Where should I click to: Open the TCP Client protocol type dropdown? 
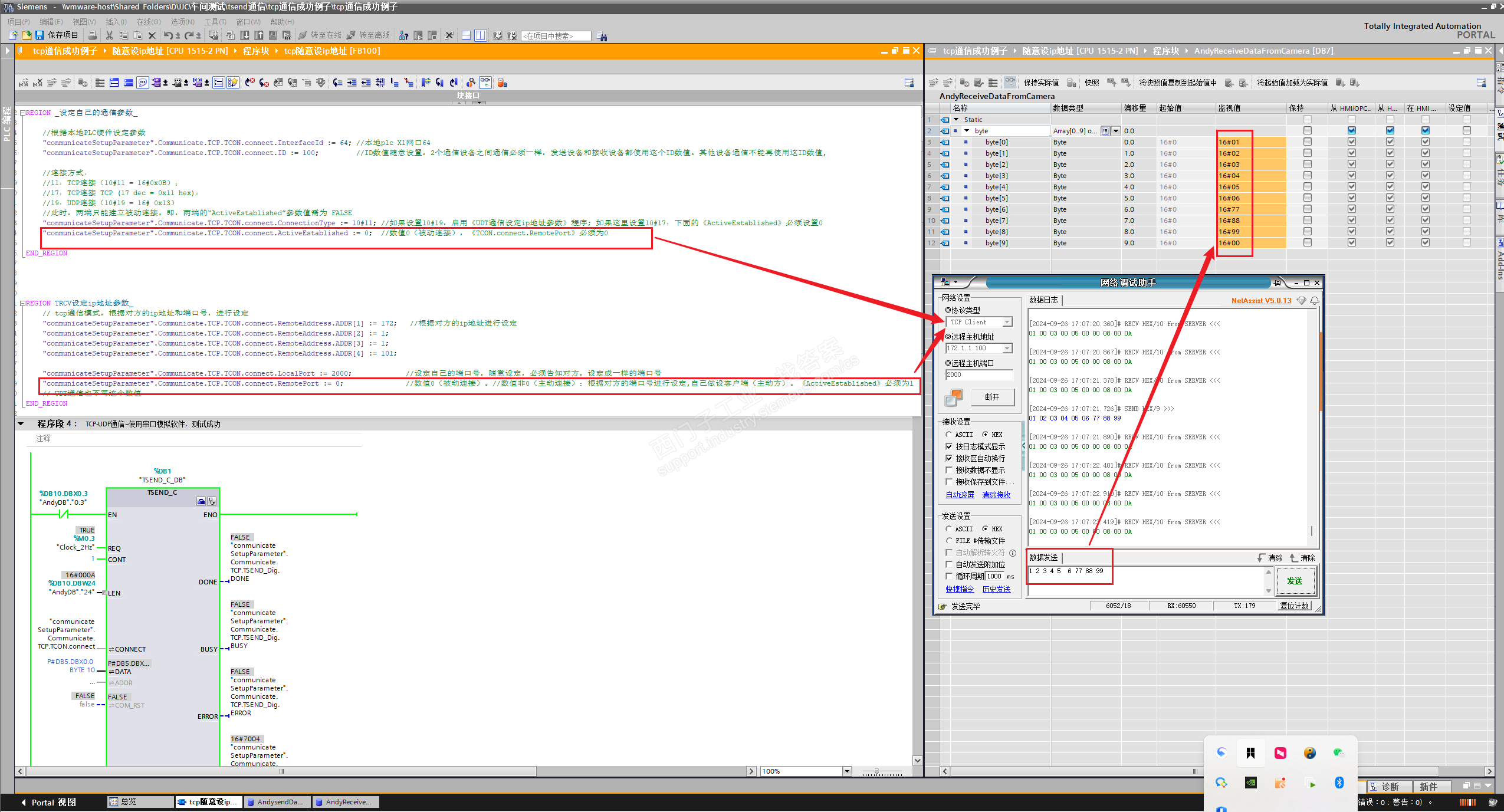point(1007,322)
